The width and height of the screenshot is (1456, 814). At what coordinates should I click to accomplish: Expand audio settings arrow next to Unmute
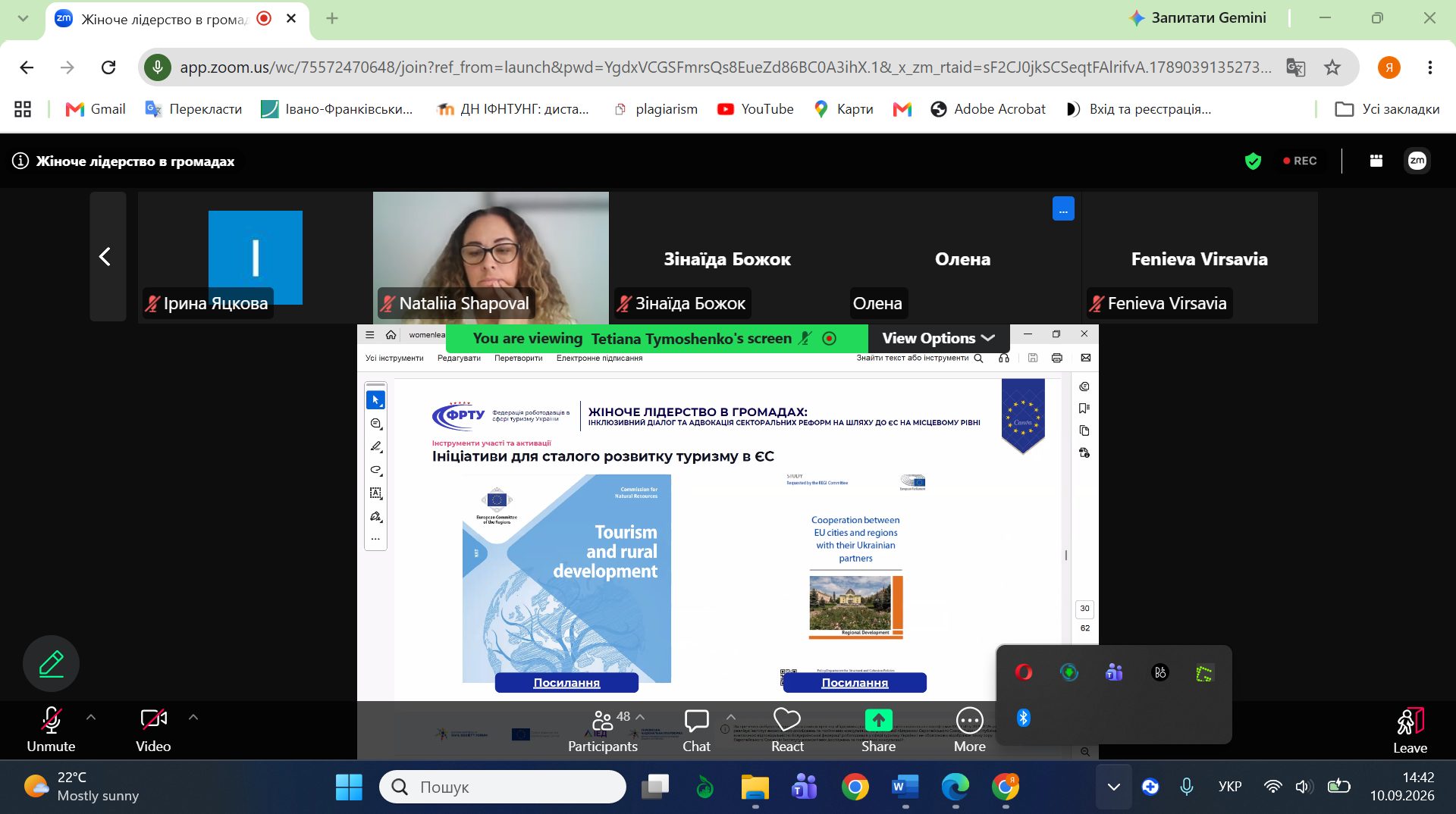91,716
